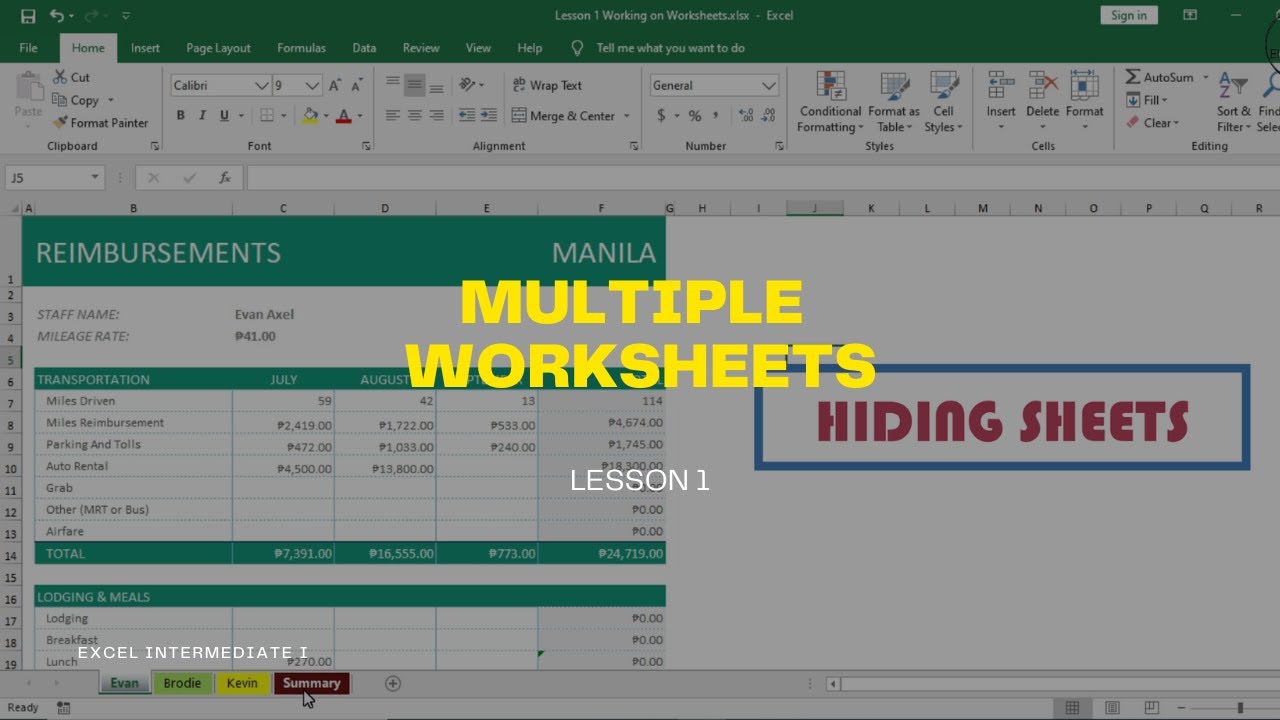1280x720 pixels.
Task: Open the Calibri font name dropdown
Action: pyautogui.click(x=262, y=85)
